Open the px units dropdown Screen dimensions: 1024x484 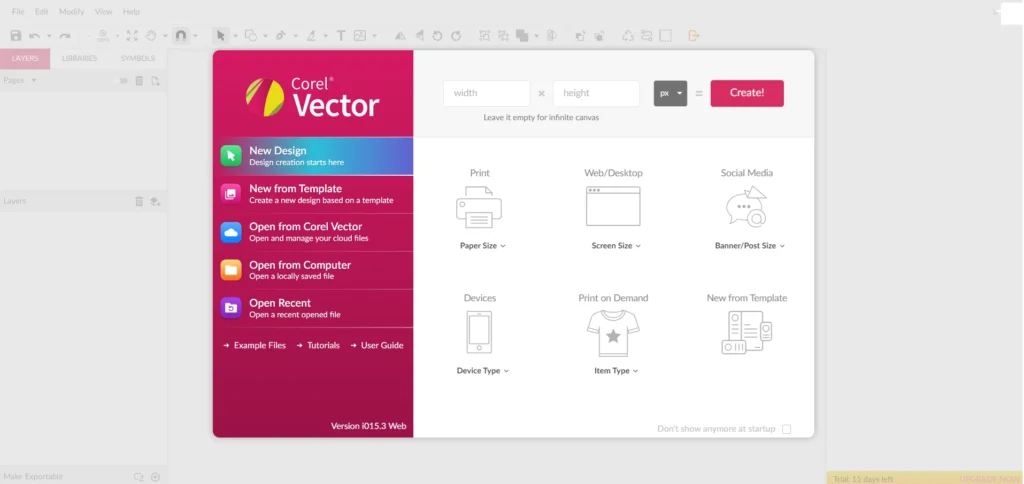670,93
